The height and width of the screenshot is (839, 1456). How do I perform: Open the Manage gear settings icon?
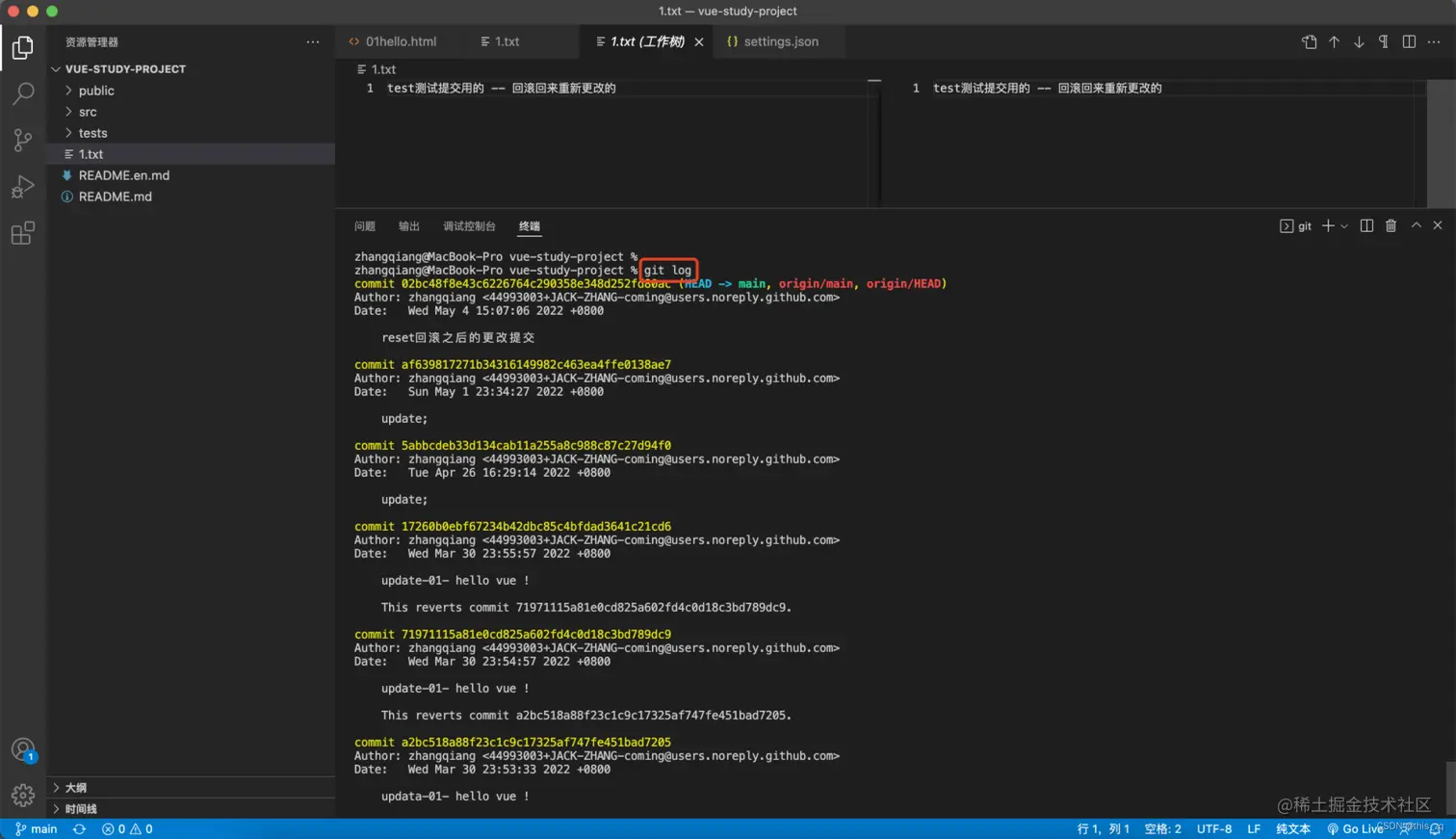point(22,795)
